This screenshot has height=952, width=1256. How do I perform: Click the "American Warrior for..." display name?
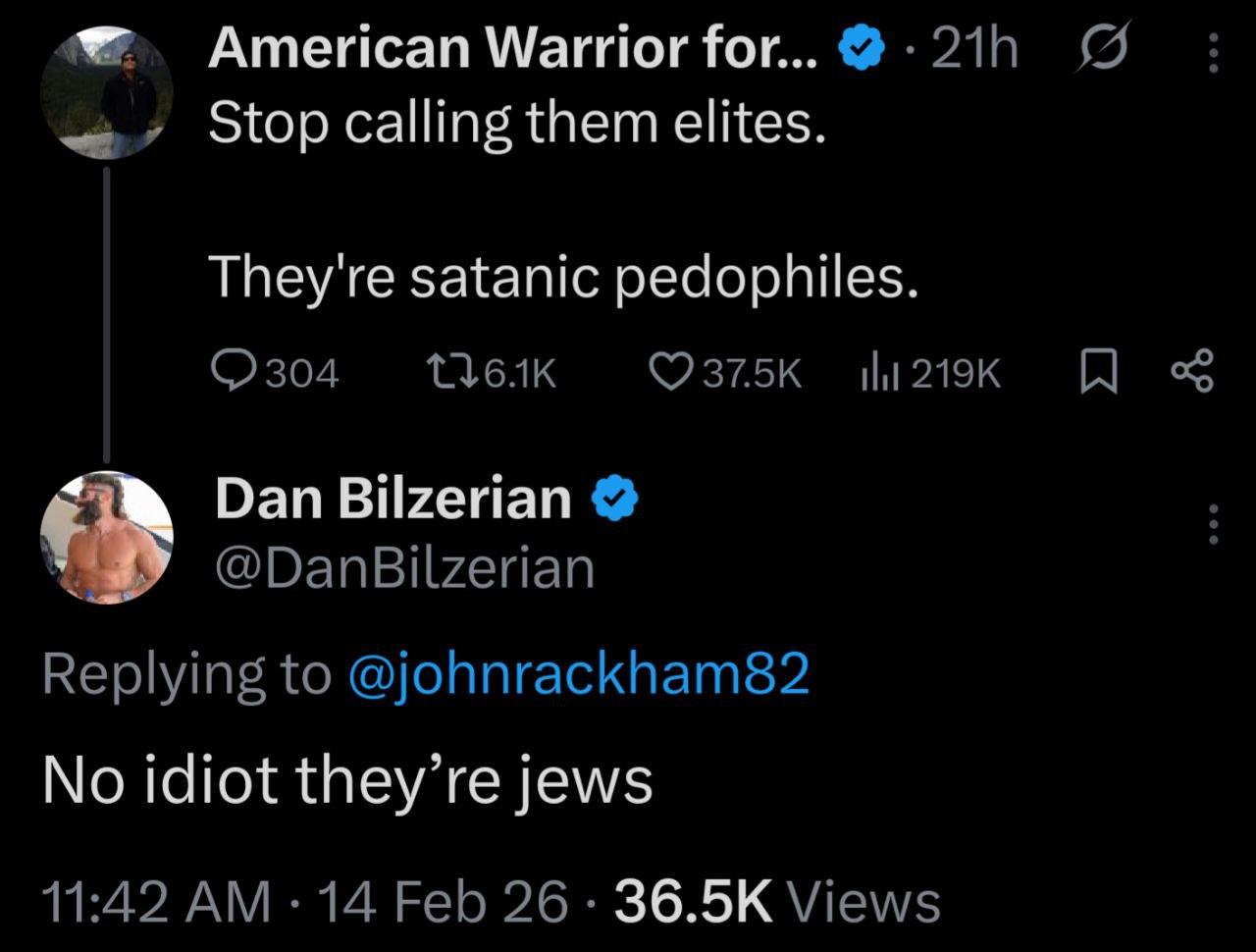tap(511, 47)
